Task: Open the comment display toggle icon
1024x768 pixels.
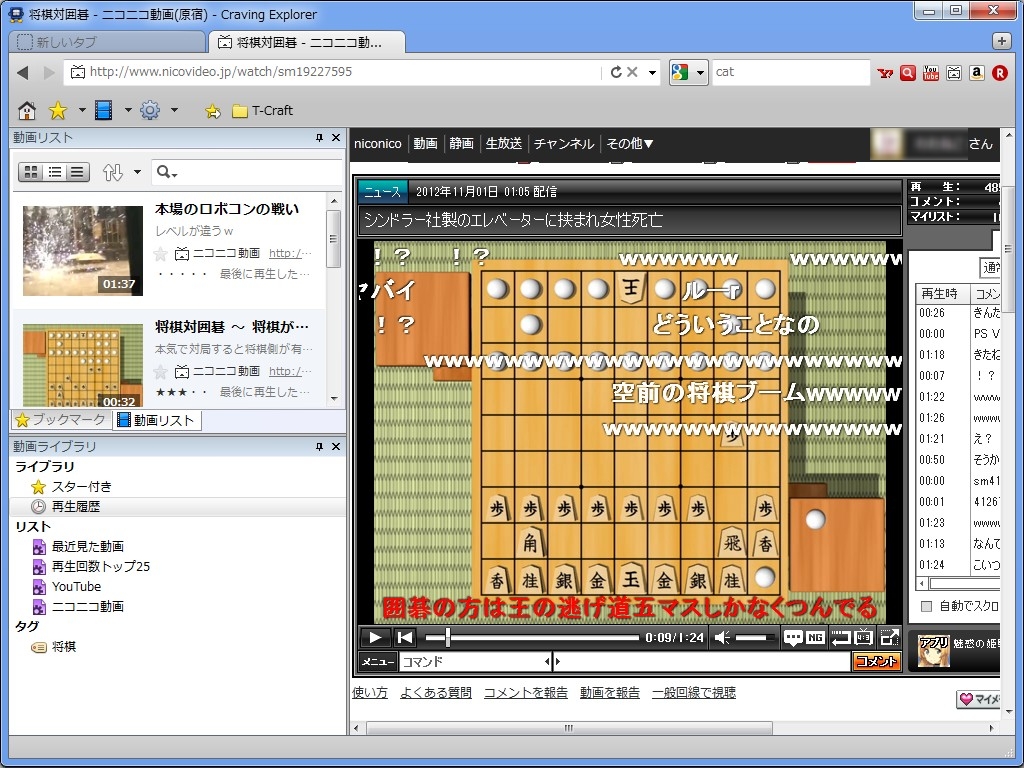Action: tap(791, 637)
